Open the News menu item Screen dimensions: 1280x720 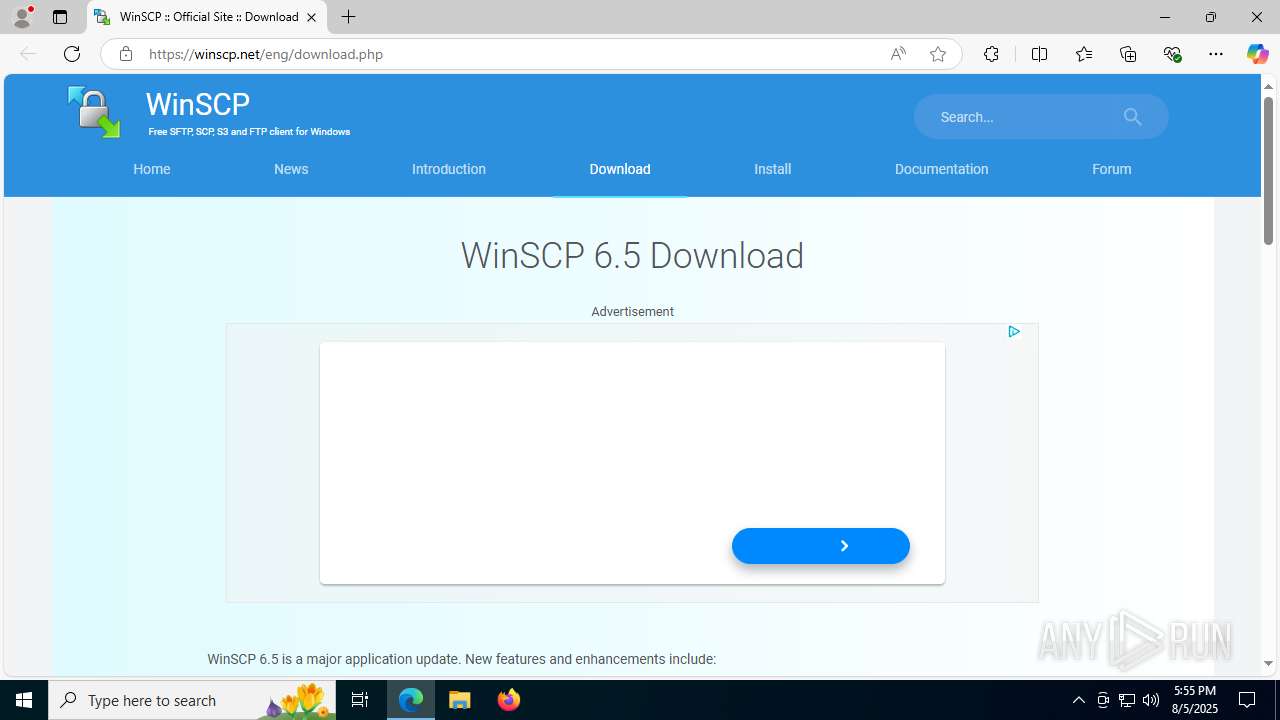pyautogui.click(x=291, y=169)
